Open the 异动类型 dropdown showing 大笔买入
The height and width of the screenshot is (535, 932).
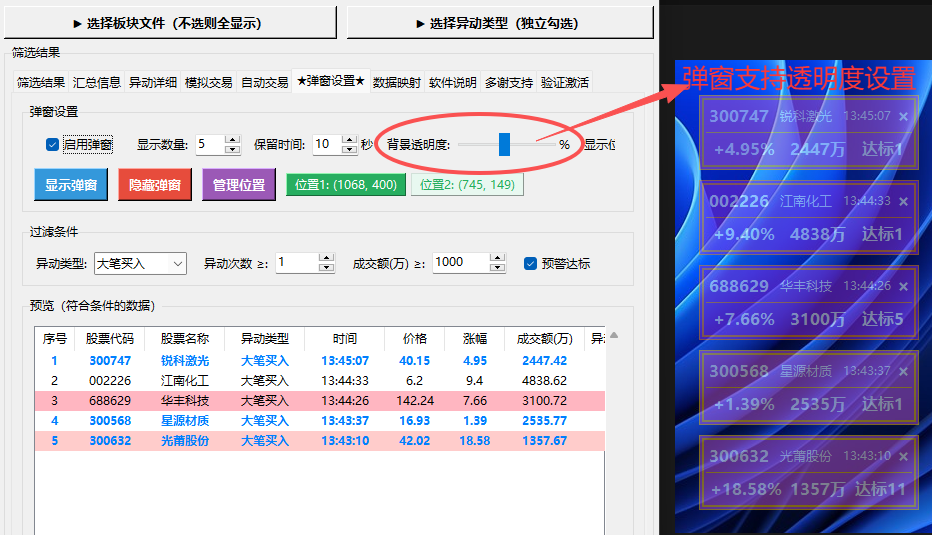point(140,263)
